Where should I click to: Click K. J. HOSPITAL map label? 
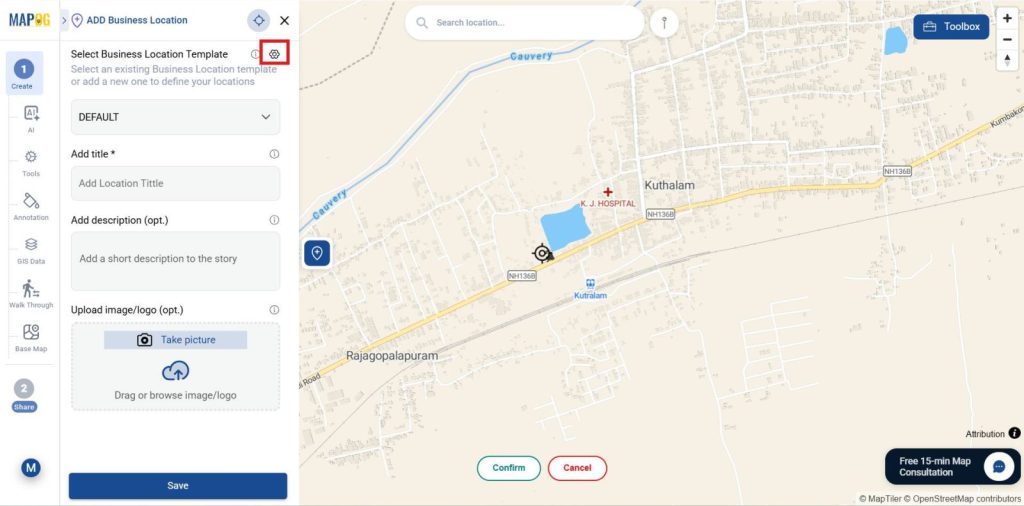tap(608, 204)
